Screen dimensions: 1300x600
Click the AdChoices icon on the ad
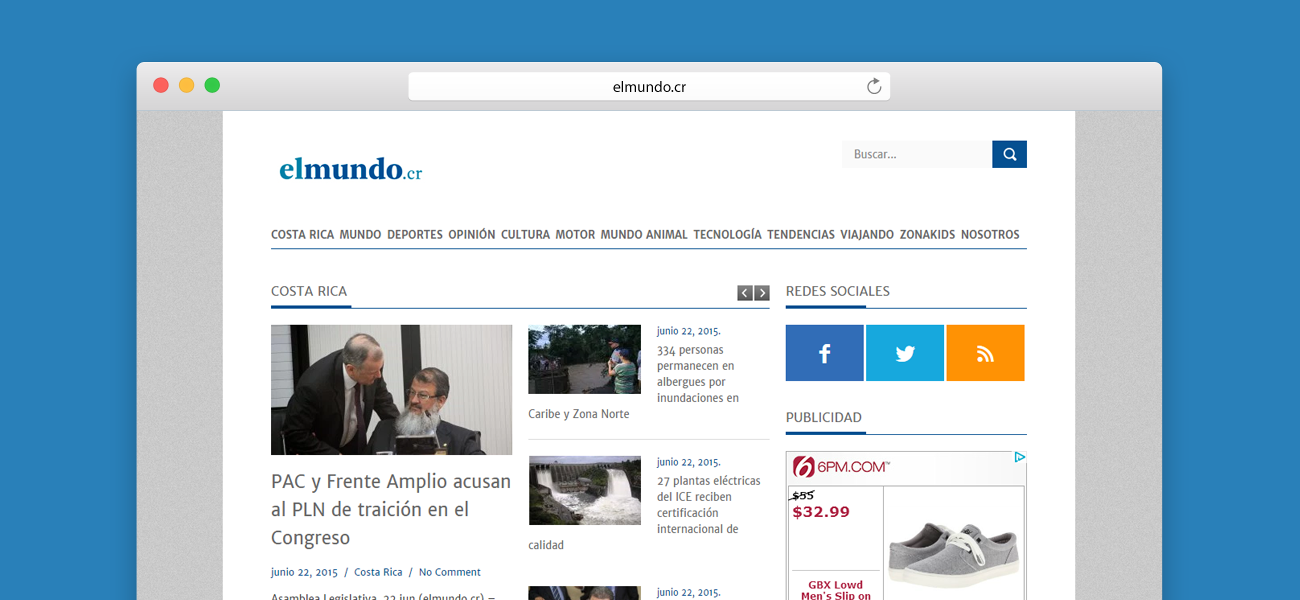1019,458
